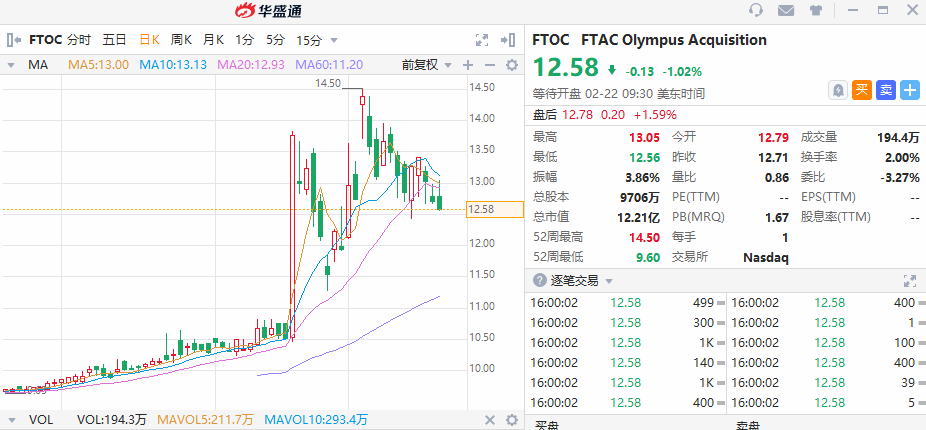
Task: Click the 52周最低 value 9.60
Action: 647,257
